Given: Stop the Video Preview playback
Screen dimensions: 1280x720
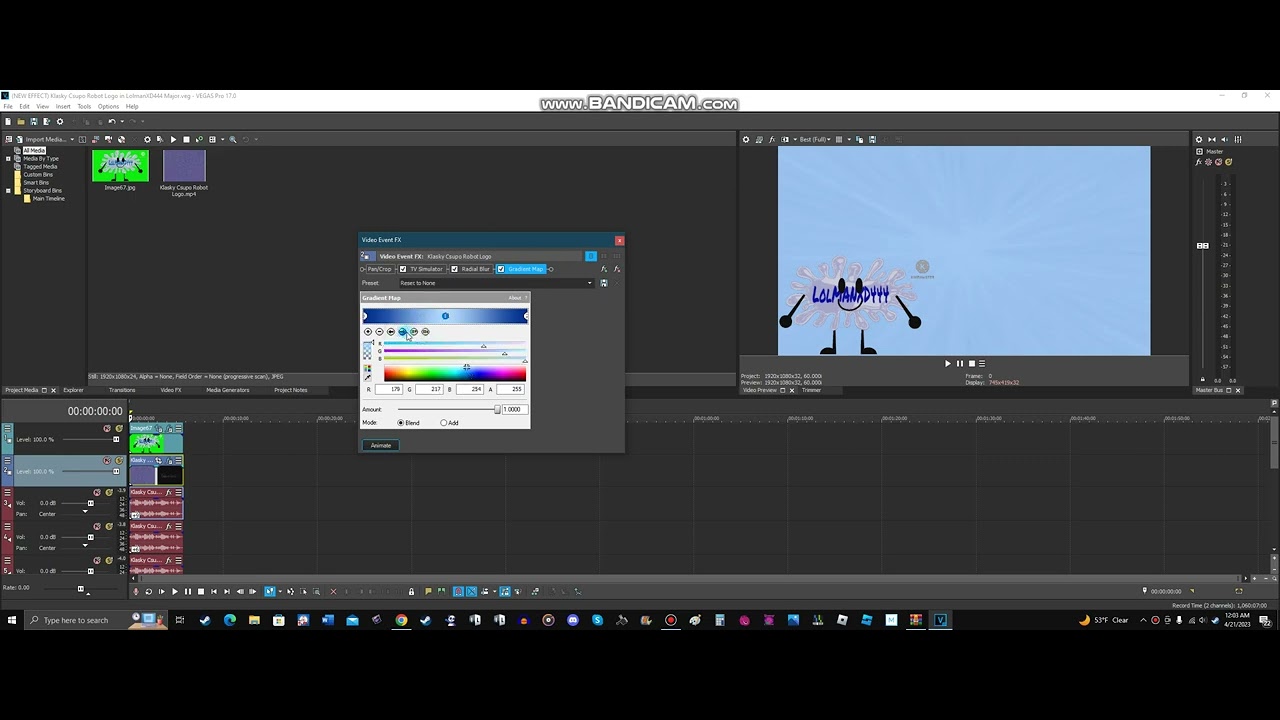Looking at the screenshot, I should tap(971, 363).
